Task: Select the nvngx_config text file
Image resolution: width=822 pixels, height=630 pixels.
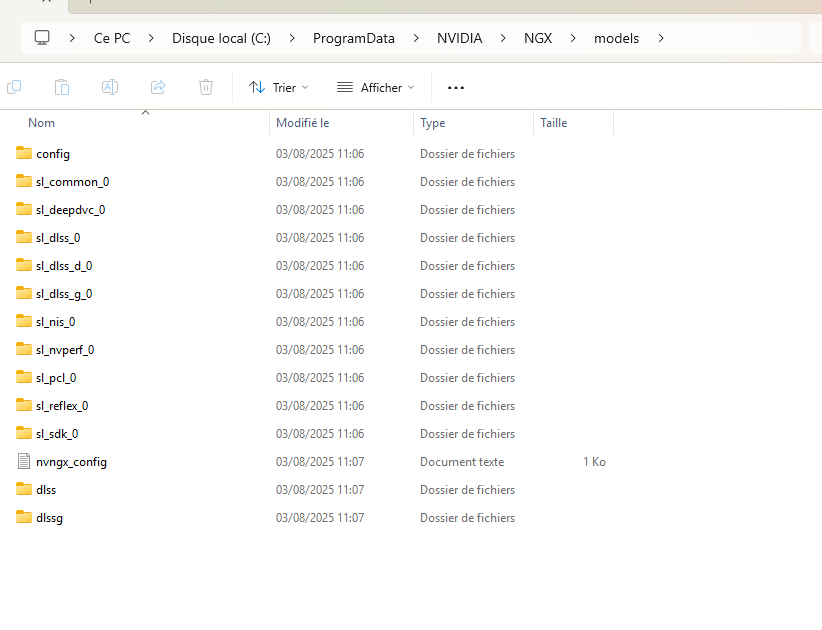Action: 71,462
